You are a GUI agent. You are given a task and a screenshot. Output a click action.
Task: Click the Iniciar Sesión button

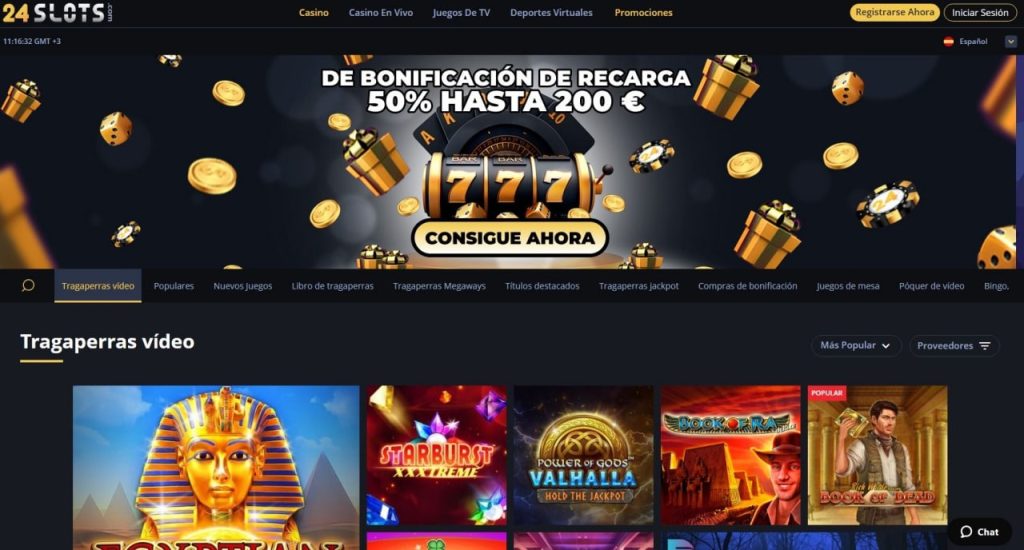point(980,12)
